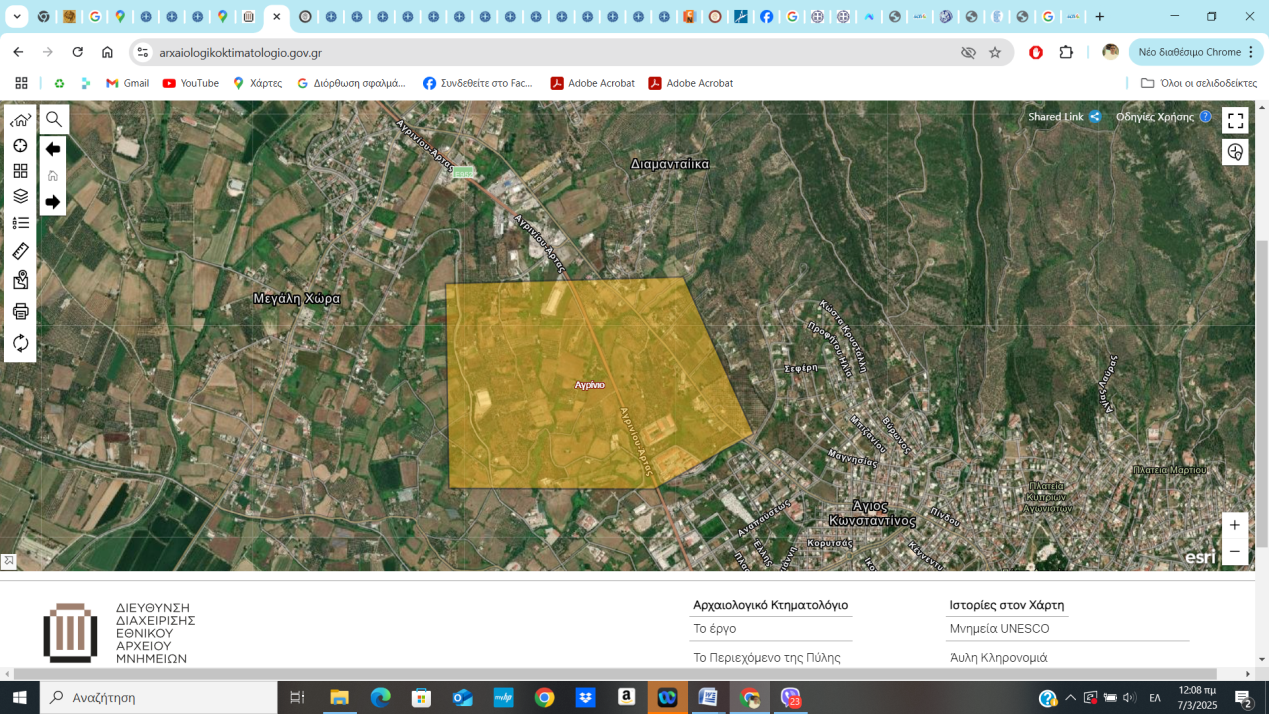Open the YouTube bookmark
1269x714 pixels.
tap(190, 83)
